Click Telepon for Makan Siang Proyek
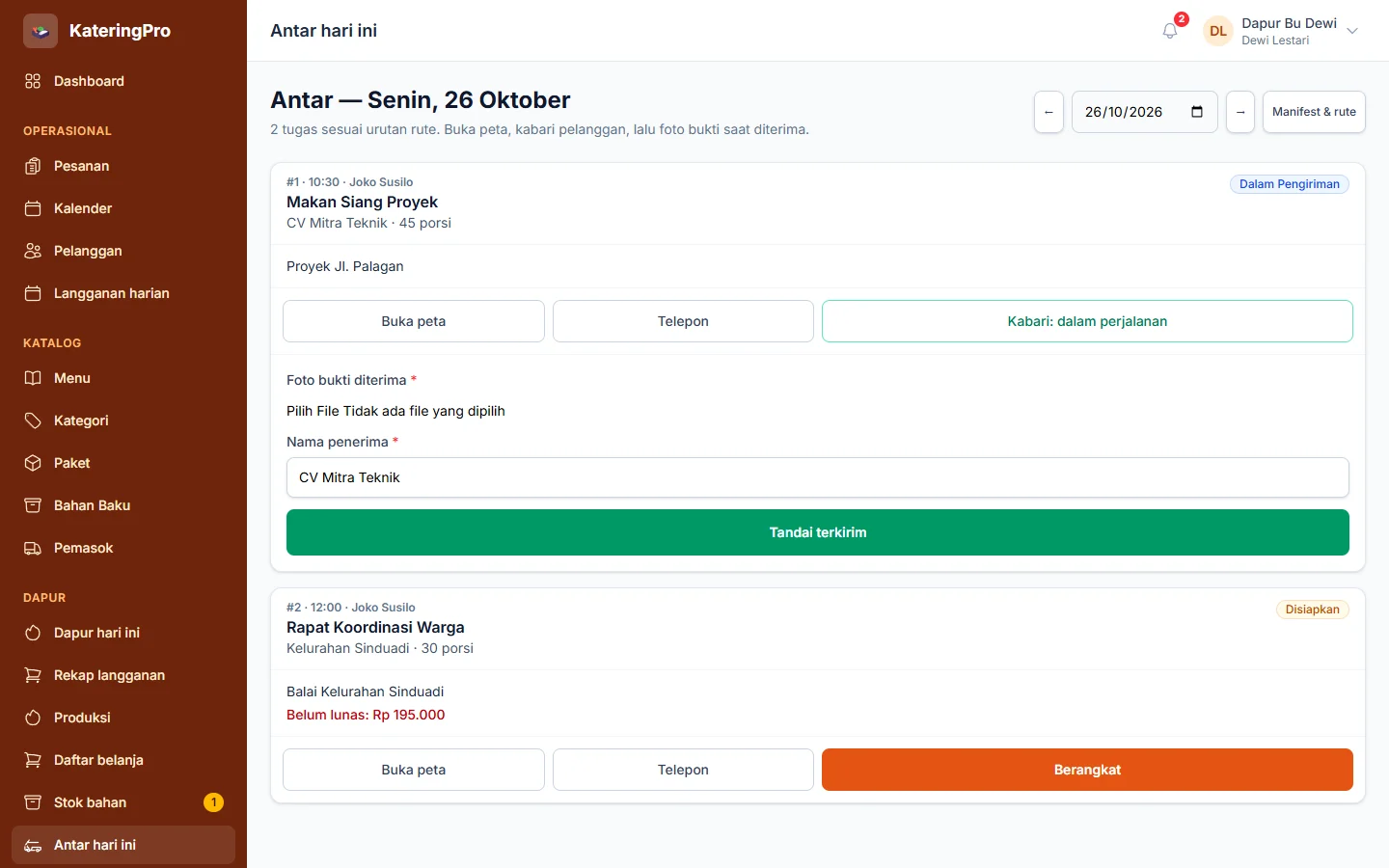Screen dimensions: 1389x868 (683, 321)
